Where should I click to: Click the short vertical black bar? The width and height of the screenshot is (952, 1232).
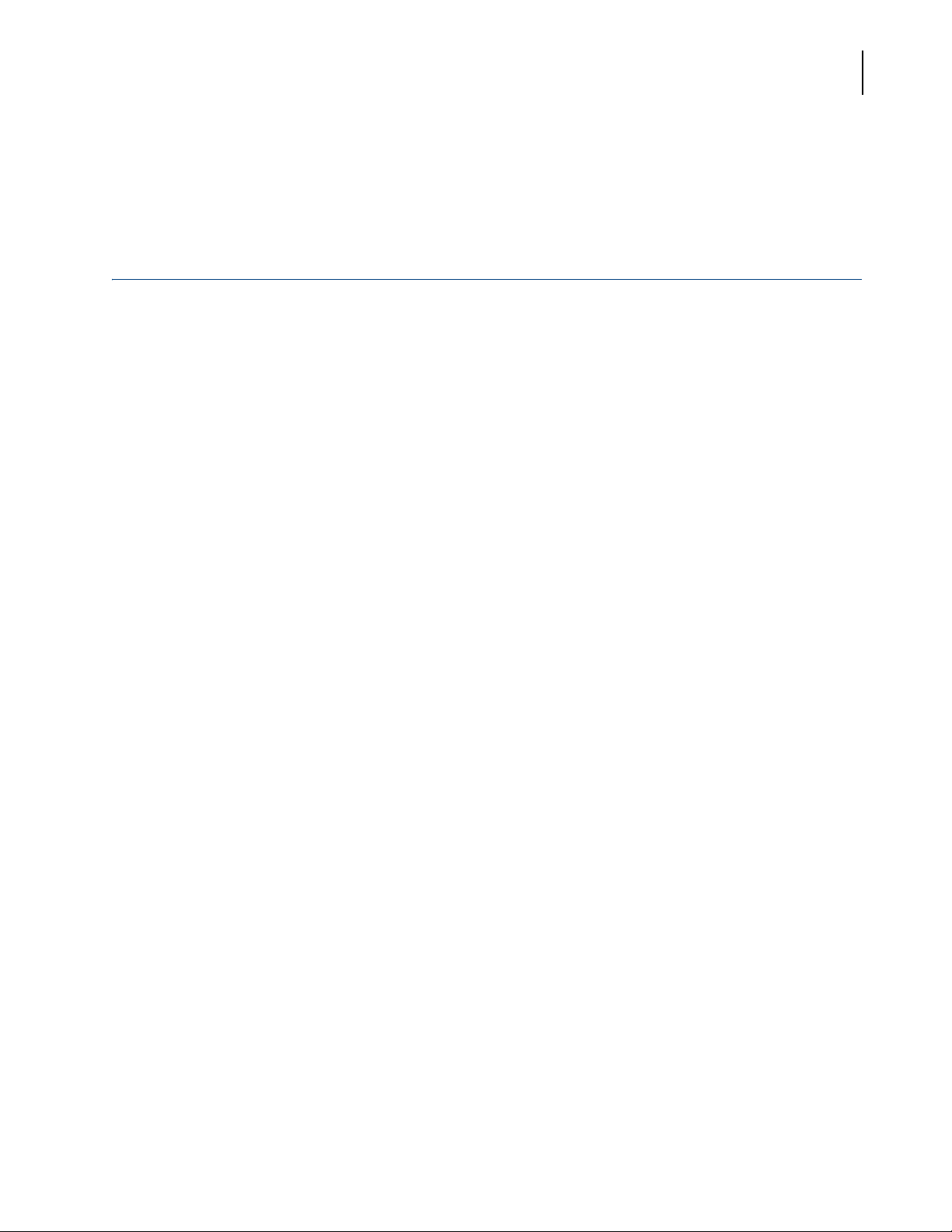(862, 73)
